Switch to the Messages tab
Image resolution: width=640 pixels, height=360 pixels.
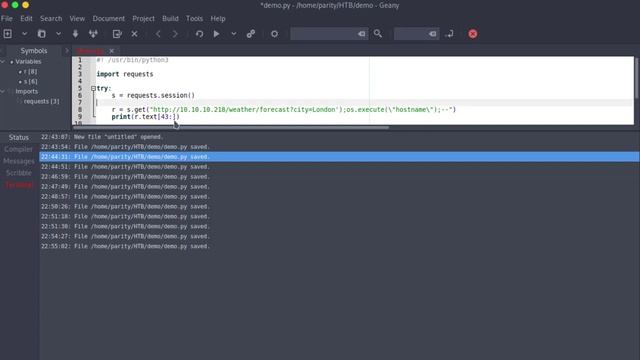click(x=19, y=161)
